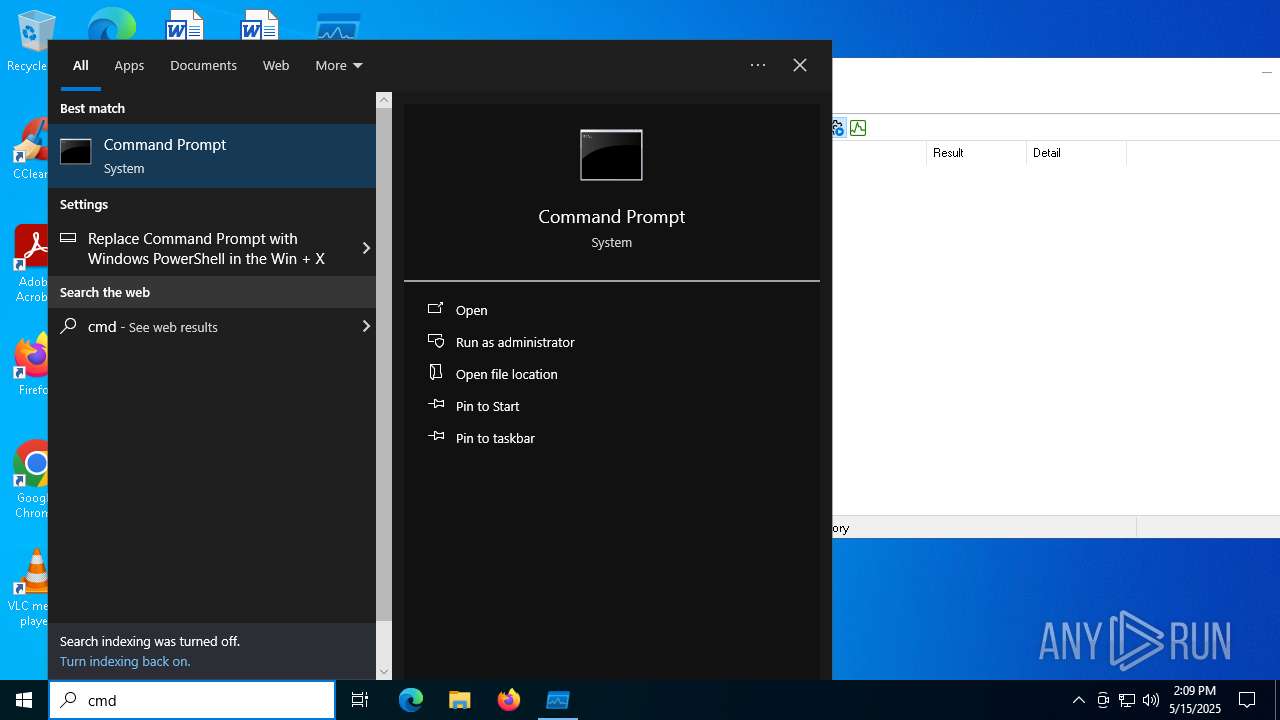Click green graph toolbar icon in background window

[858, 128]
